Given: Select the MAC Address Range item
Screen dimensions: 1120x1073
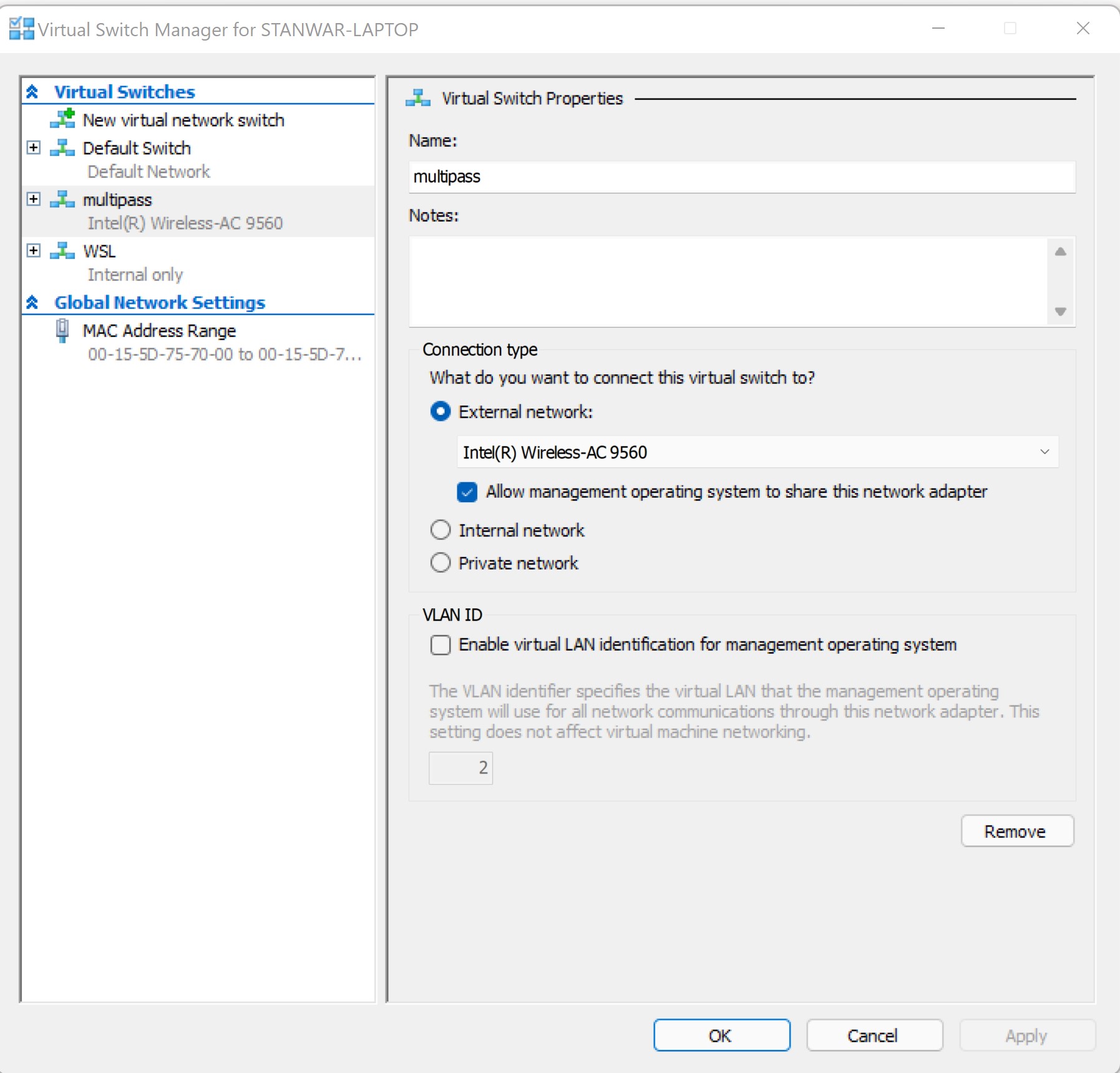Looking at the screenshot, I should pyautogui.click(x=159, y=331).
